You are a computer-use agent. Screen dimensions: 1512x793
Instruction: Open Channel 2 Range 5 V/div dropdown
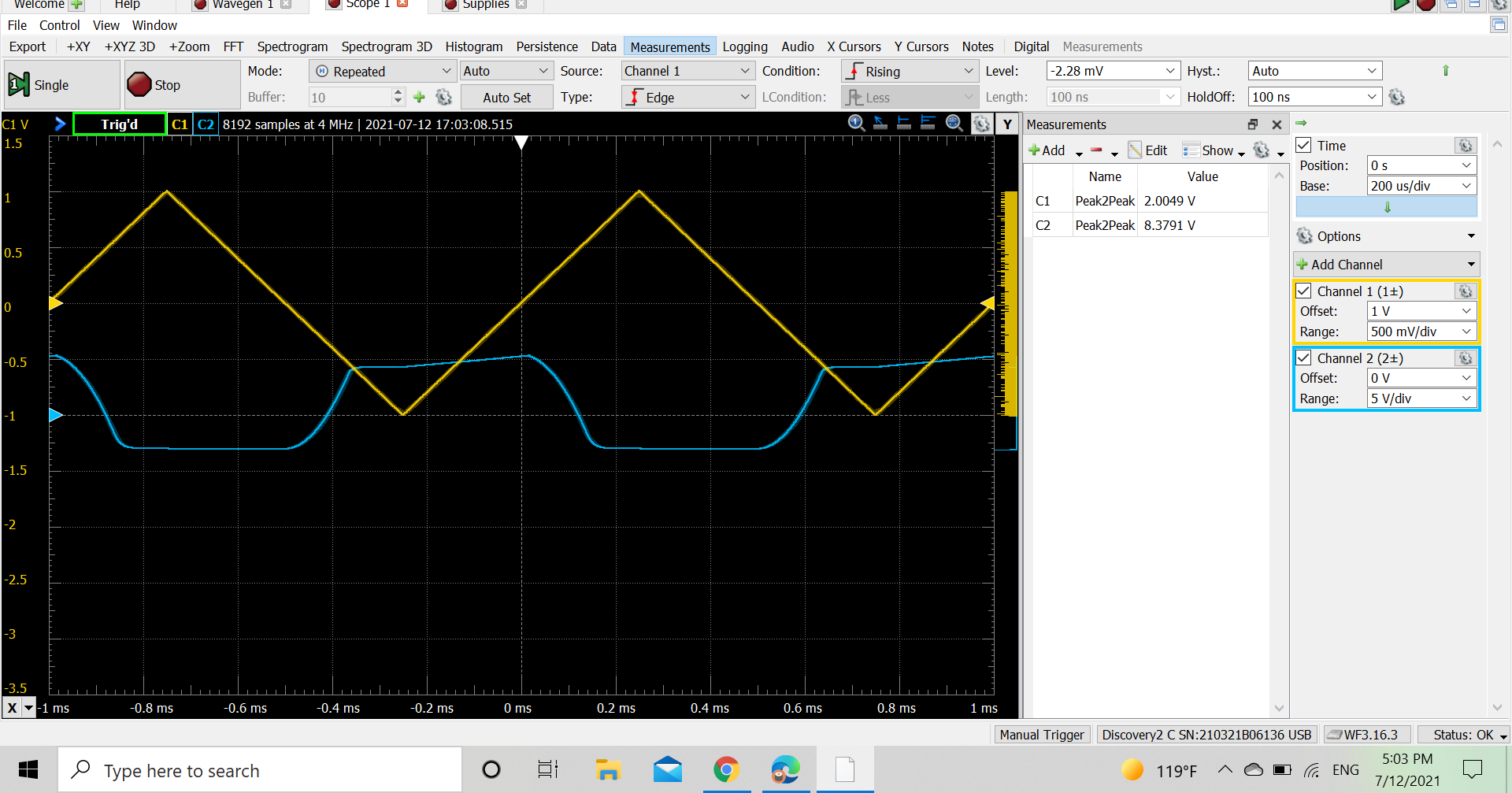click(x=1421, y=398)
